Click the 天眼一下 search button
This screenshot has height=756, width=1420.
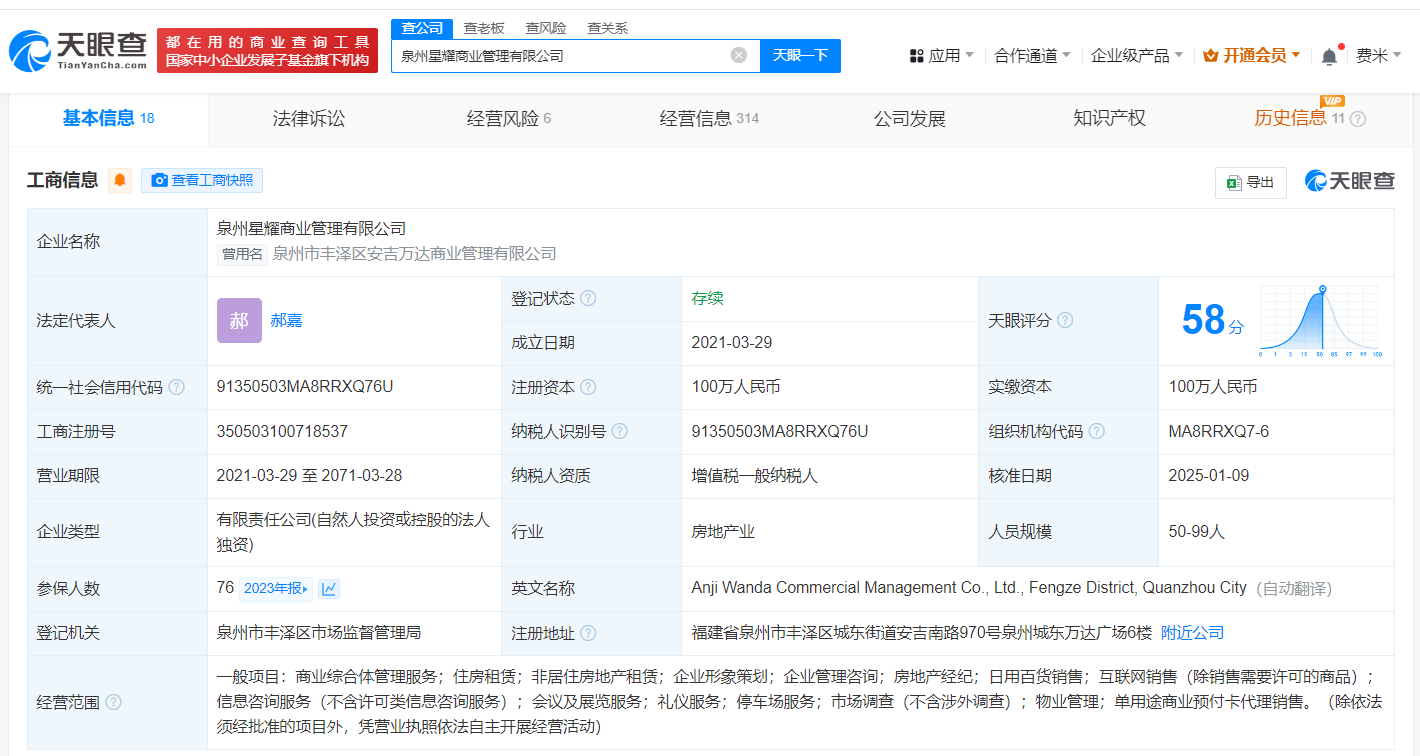click(801, 56)
